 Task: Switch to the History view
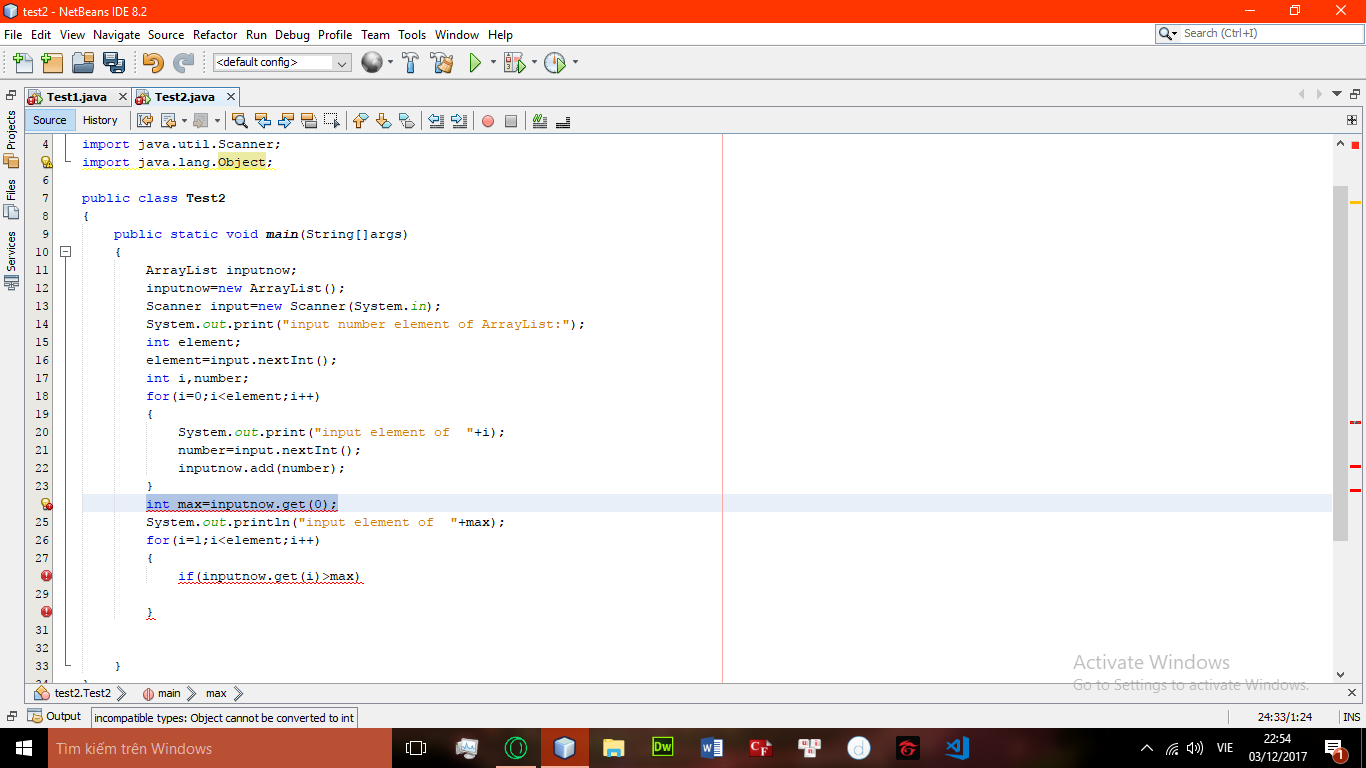click(100, 120)
